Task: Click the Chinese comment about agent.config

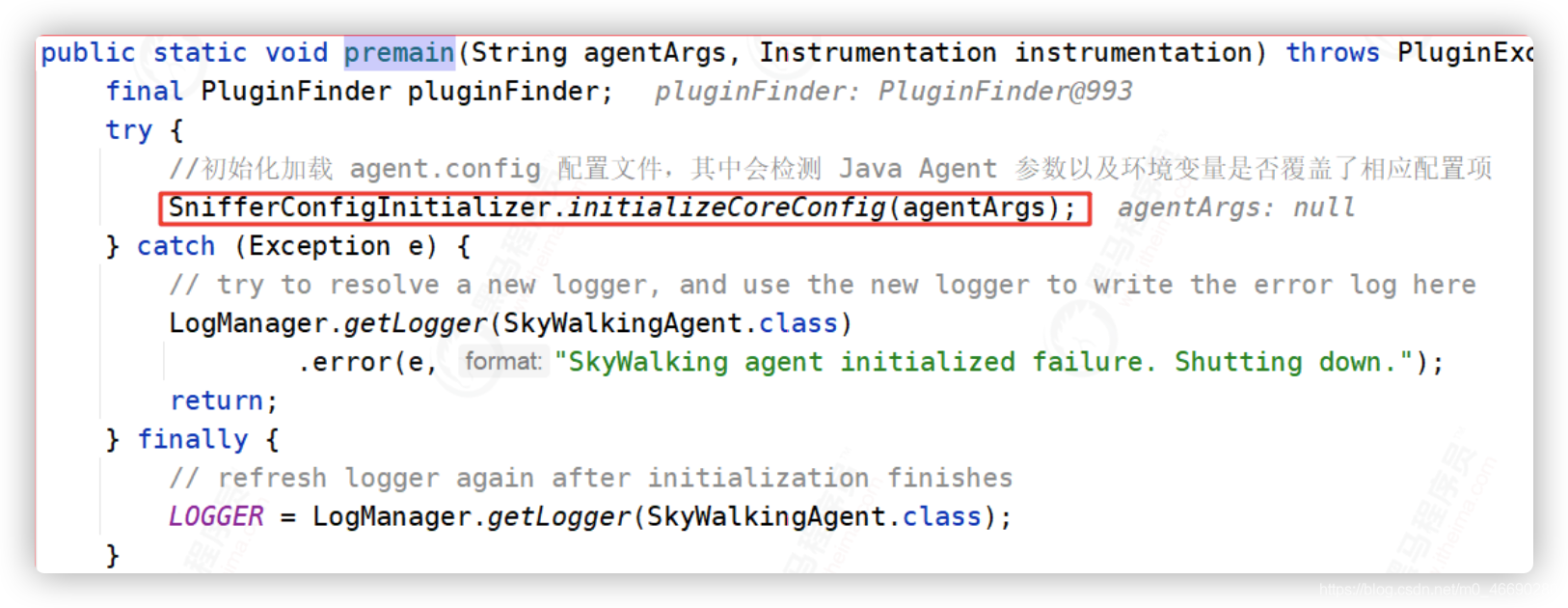Action: 831,169
